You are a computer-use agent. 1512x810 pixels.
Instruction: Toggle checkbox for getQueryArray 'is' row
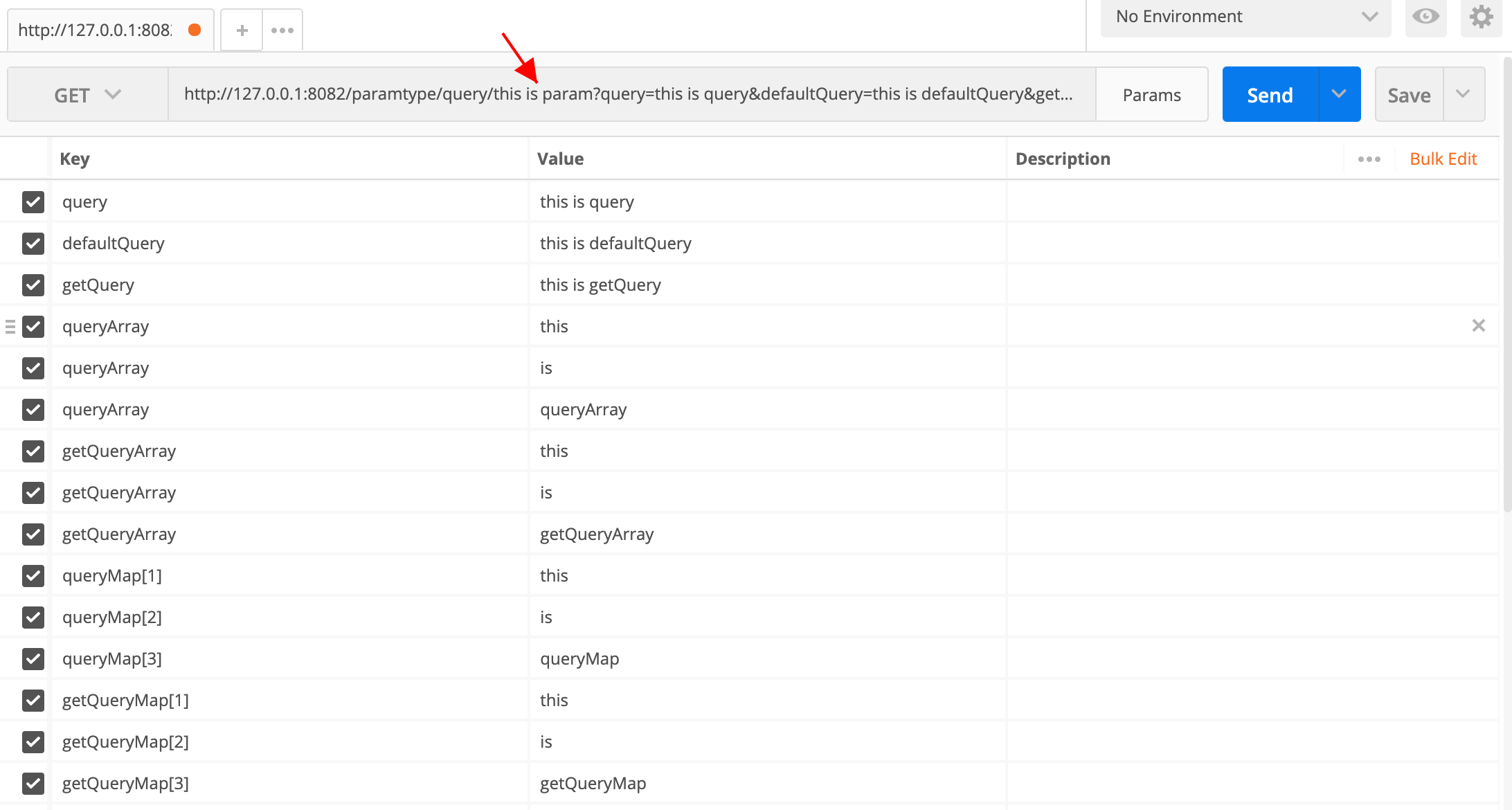coord(33,492)
